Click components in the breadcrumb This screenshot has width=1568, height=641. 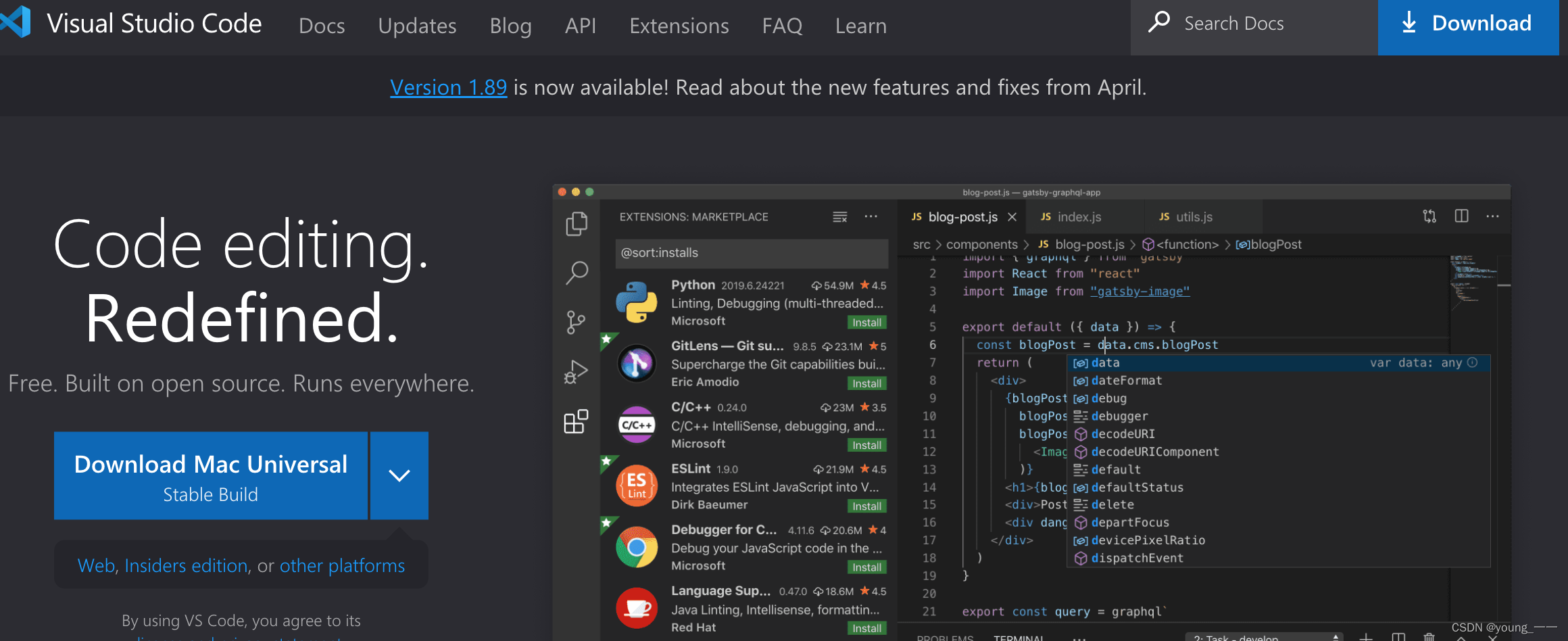pyautogui.click(x=981, y=245)
